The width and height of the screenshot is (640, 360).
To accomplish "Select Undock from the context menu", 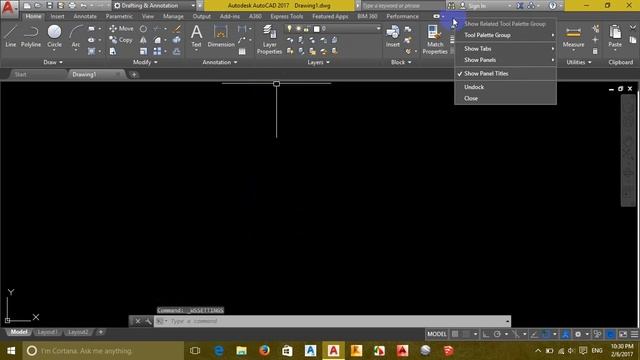I will coord(505,87).
